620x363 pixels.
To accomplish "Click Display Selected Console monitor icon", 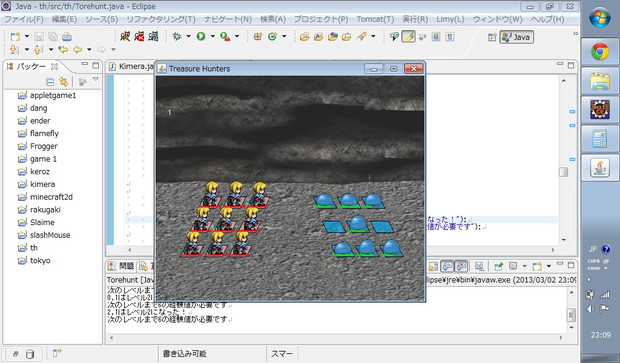I will coord(513,266).
